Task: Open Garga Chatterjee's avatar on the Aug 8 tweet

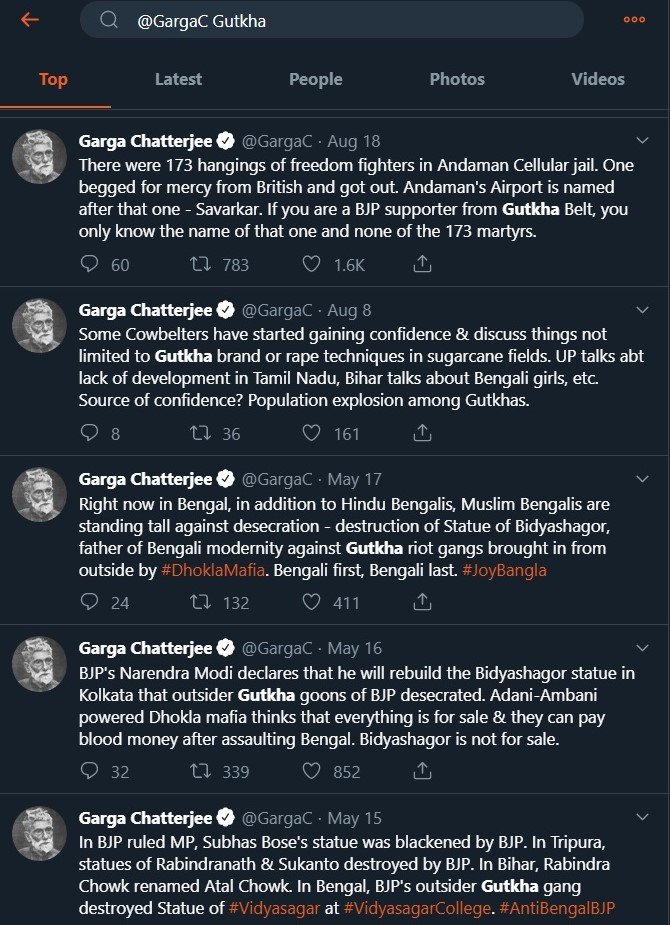Action: coord(39,326)
